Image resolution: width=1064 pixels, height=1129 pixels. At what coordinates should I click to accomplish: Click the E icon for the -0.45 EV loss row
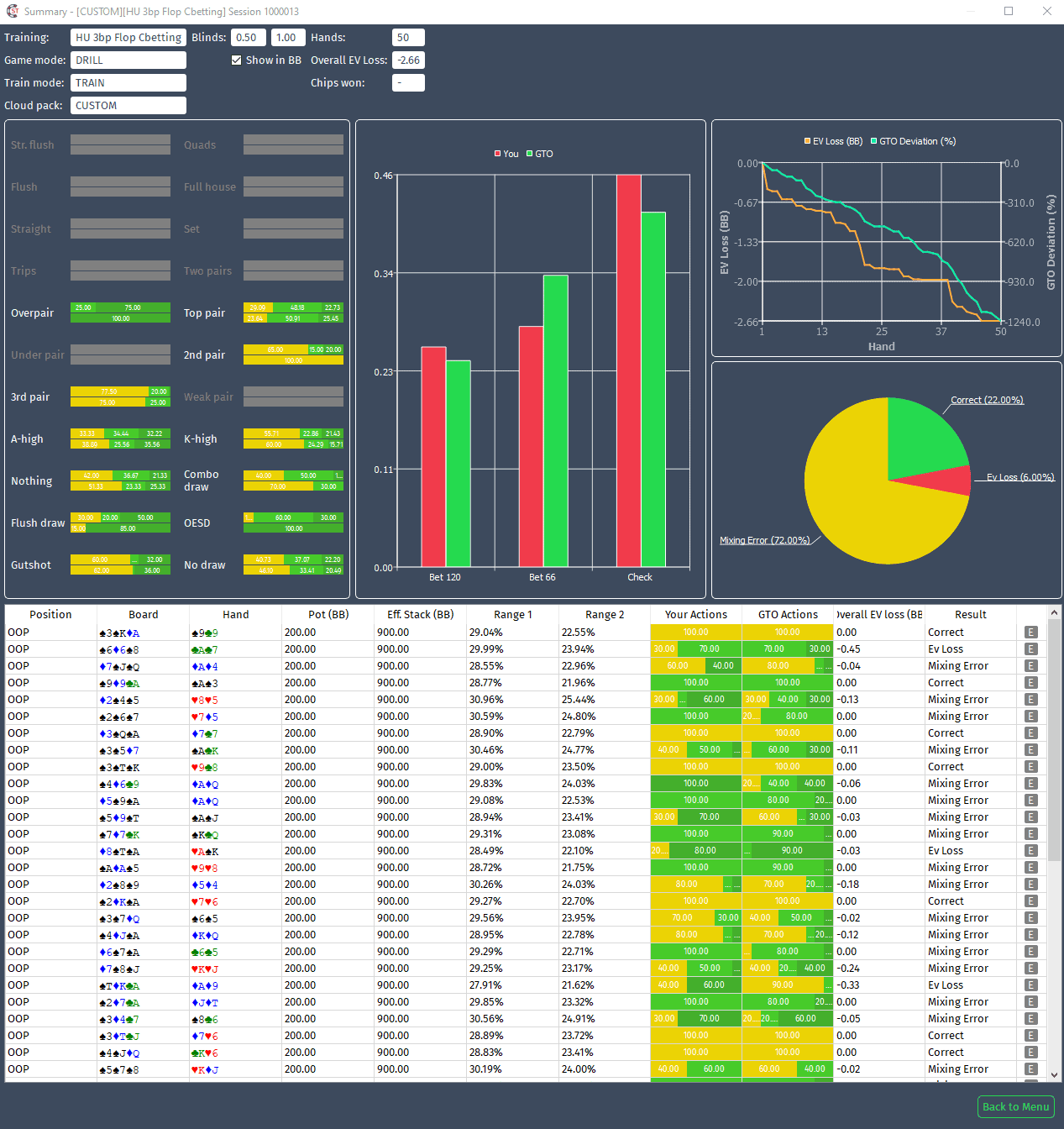[x=1030, y=649]
